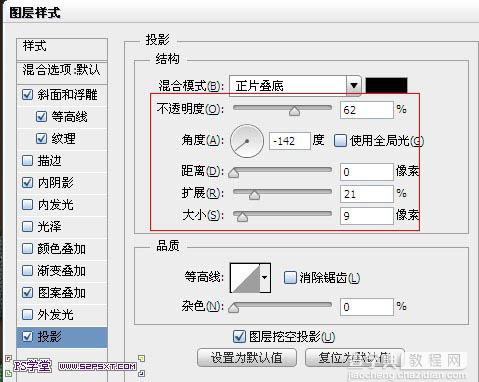Click the opacity field showing 62
Viewport: 479px width, 382px height.
coord(367,110)
